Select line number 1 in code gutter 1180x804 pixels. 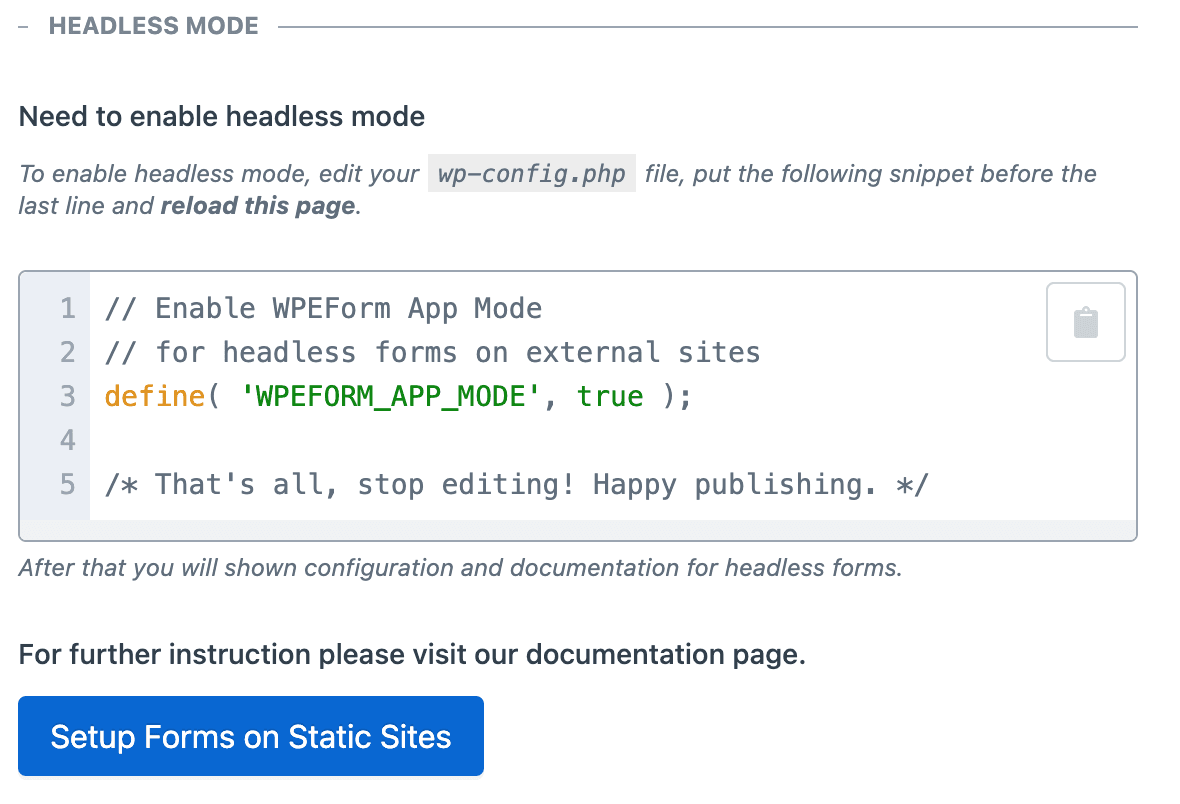(67, 308)
